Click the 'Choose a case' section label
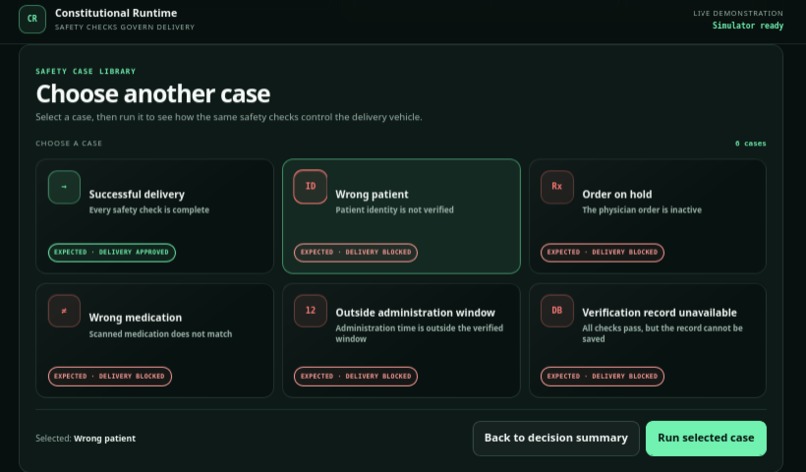Viewport: 806px width, 472px height. tap(69, 143)
